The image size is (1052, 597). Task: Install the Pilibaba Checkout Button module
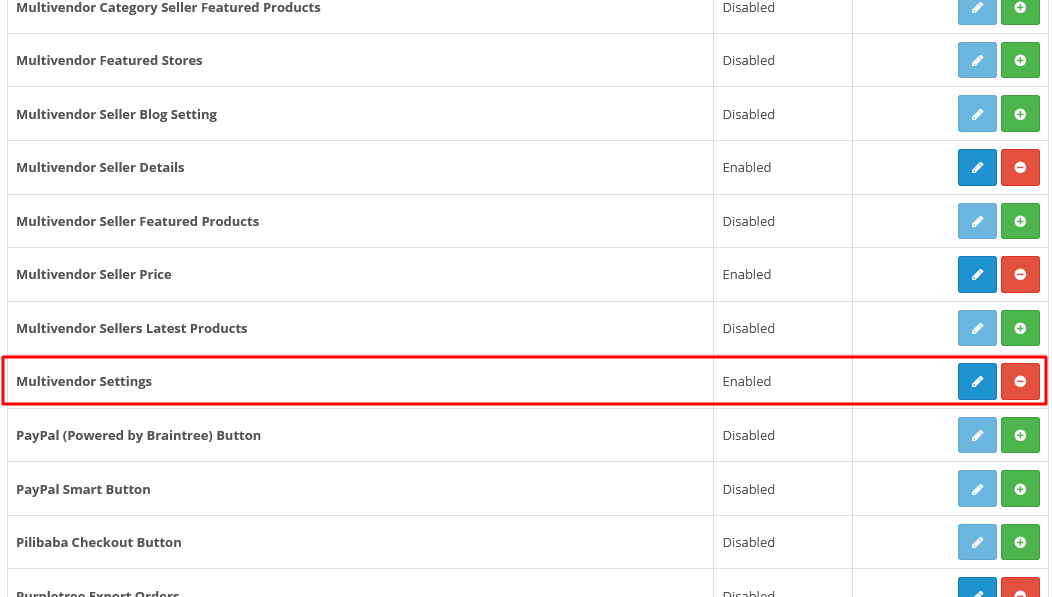(x=1020, y=542)
